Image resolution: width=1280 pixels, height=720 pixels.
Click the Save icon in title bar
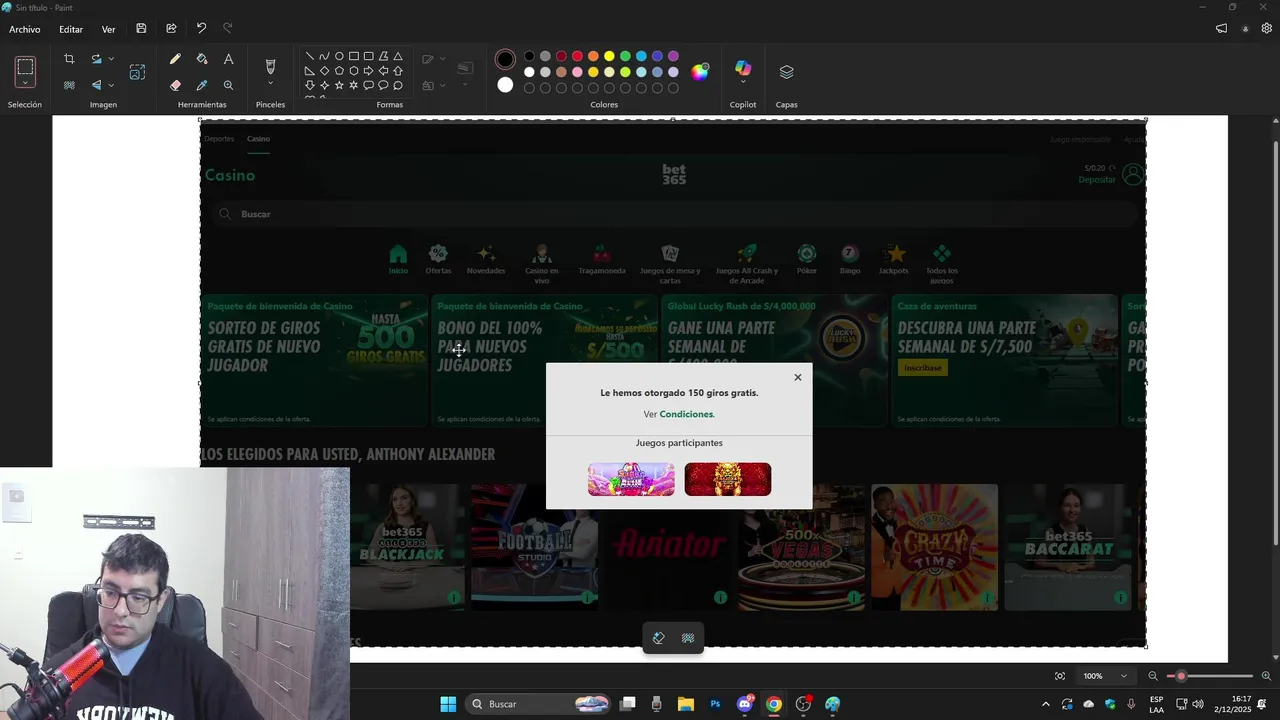pos(141,29)
